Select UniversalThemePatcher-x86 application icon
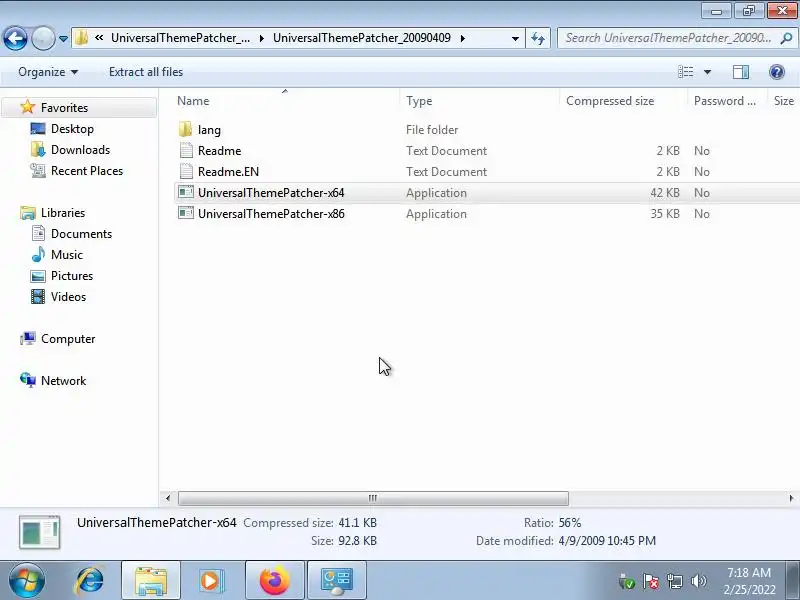 pos(186,213)
